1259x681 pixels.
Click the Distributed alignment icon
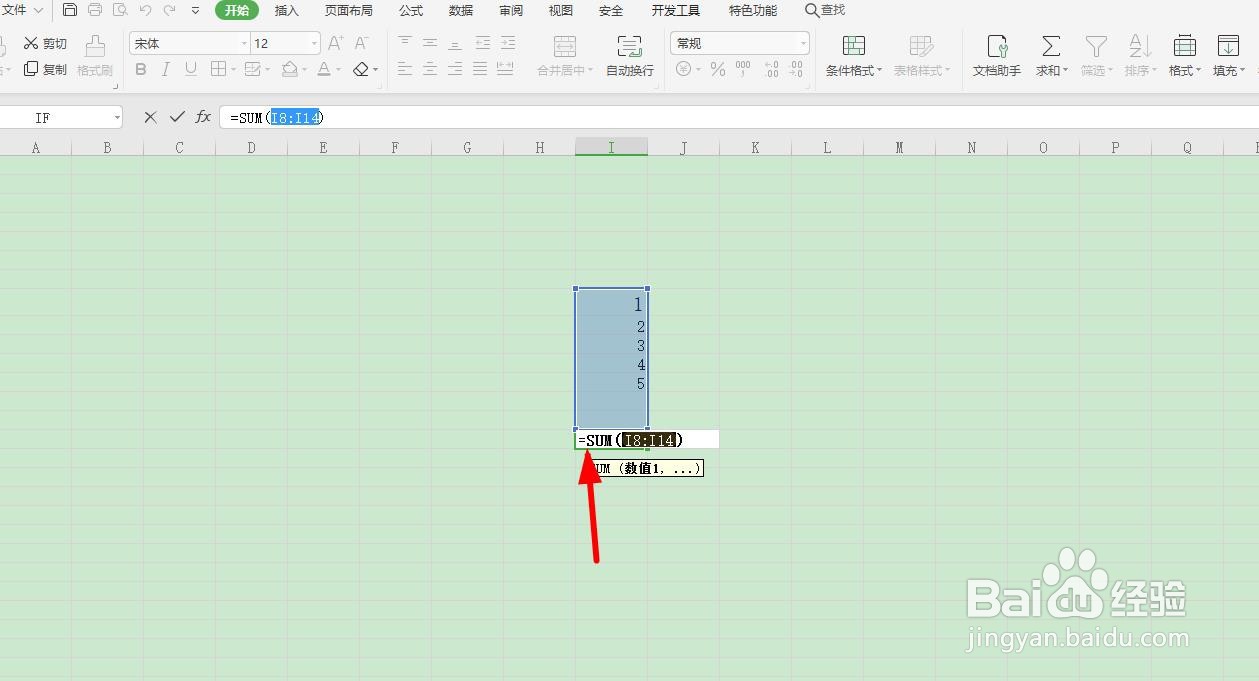click(x=505, y=69)
